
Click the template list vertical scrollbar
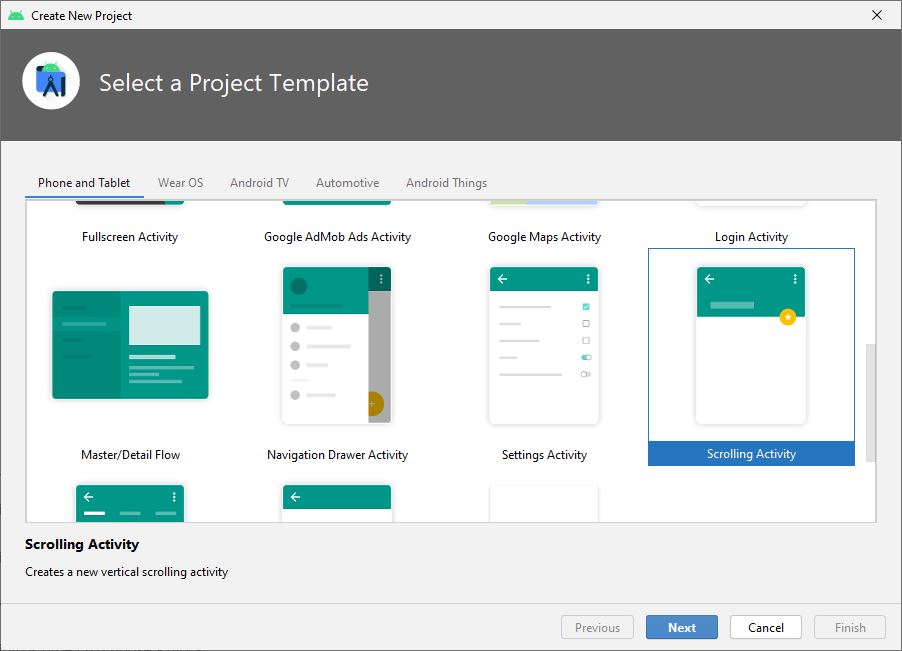point(871,403)
